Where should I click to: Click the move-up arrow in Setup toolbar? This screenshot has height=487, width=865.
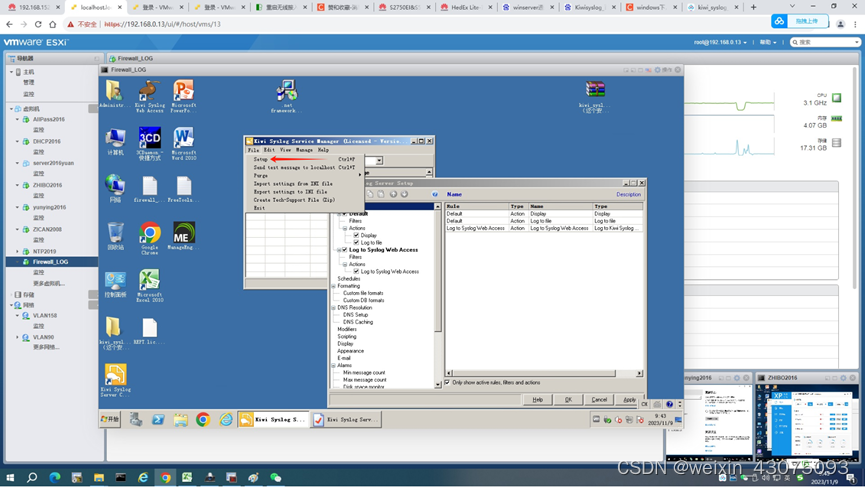(393, 194)
